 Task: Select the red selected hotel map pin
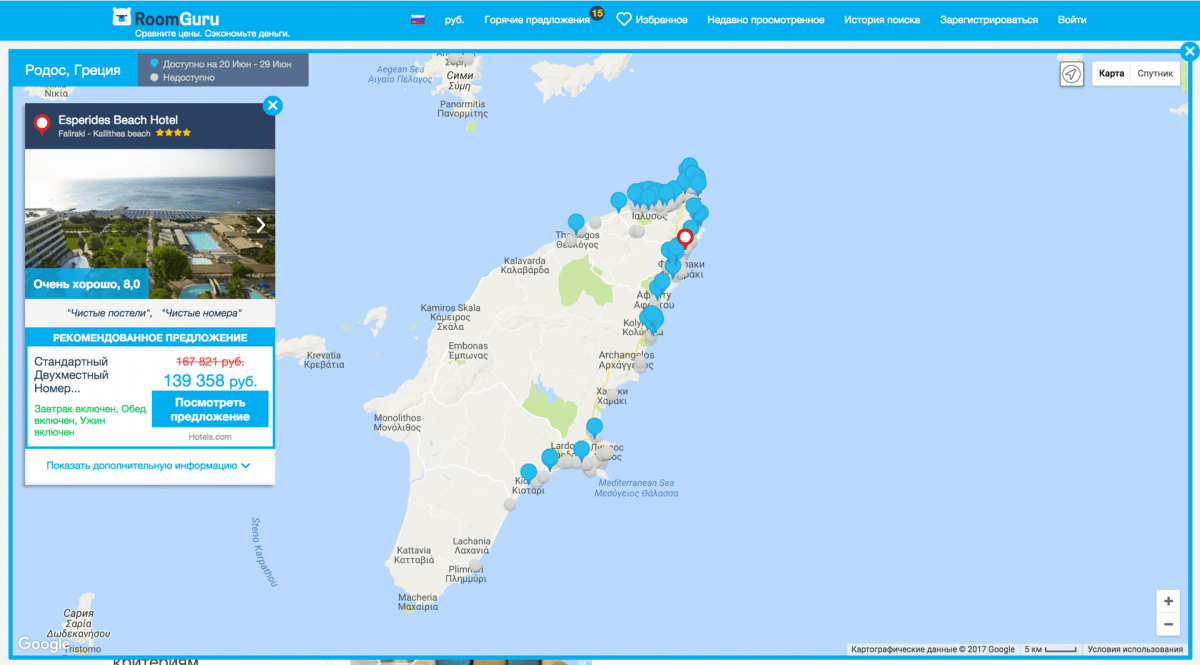pos(685,238)
